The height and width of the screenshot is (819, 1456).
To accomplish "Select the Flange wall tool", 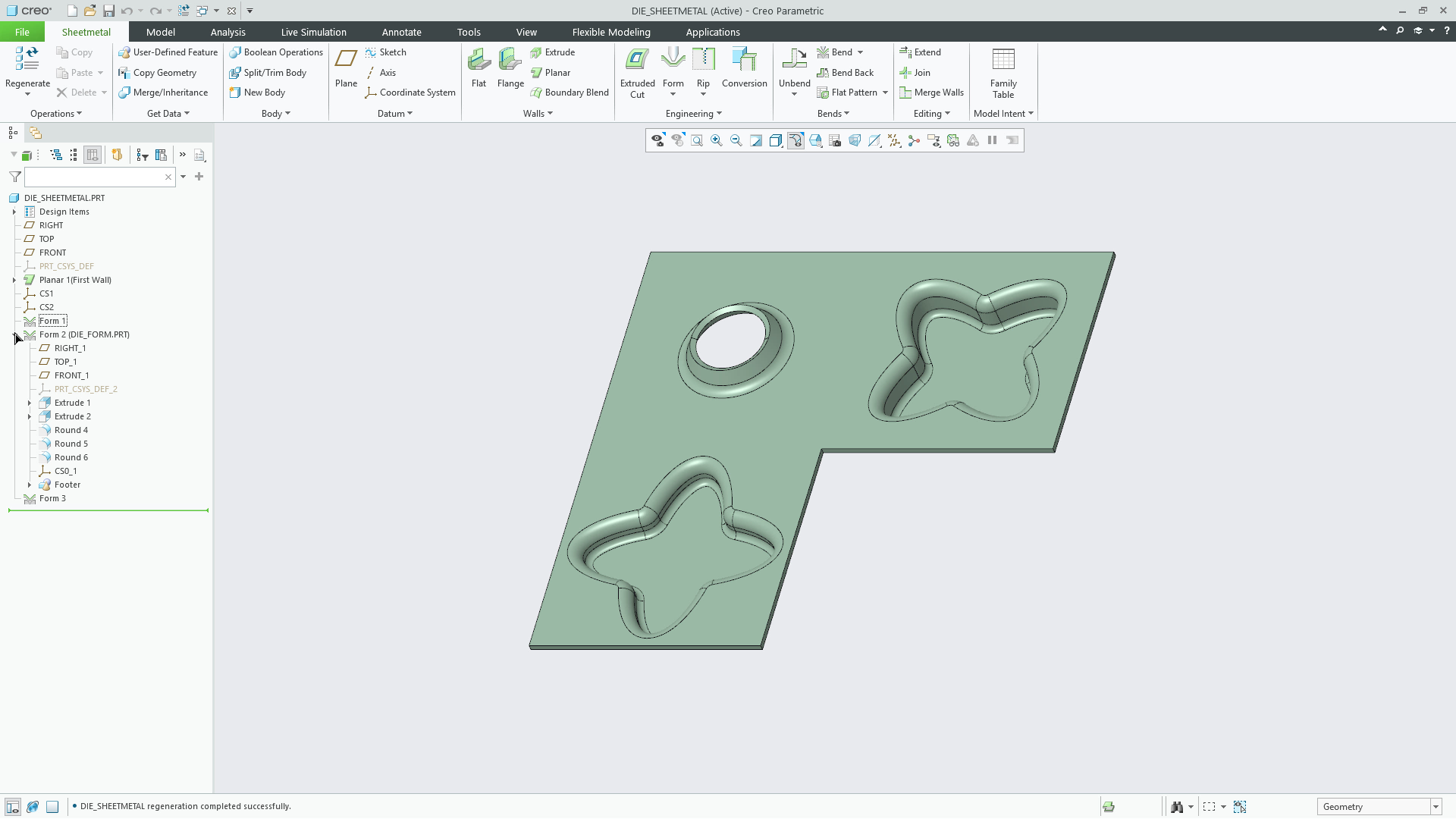I will point(510,67).
